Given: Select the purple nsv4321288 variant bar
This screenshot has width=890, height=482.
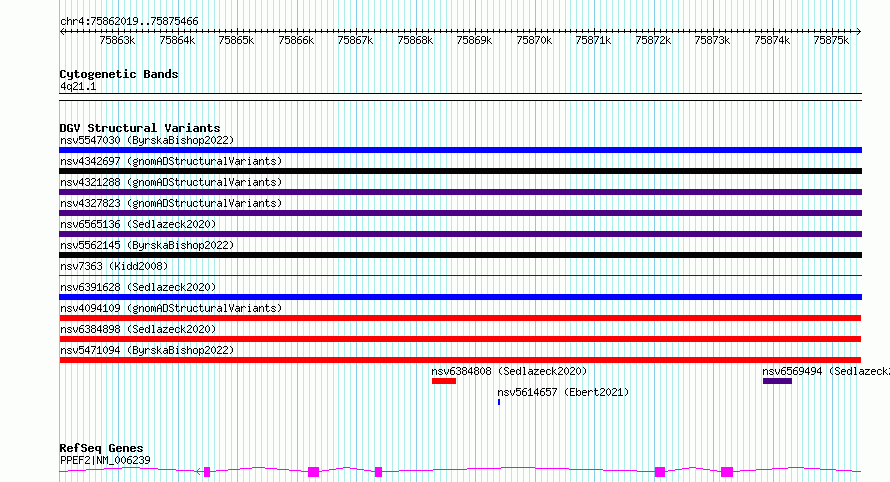Looking at the screenshot, I should (460, 192).
